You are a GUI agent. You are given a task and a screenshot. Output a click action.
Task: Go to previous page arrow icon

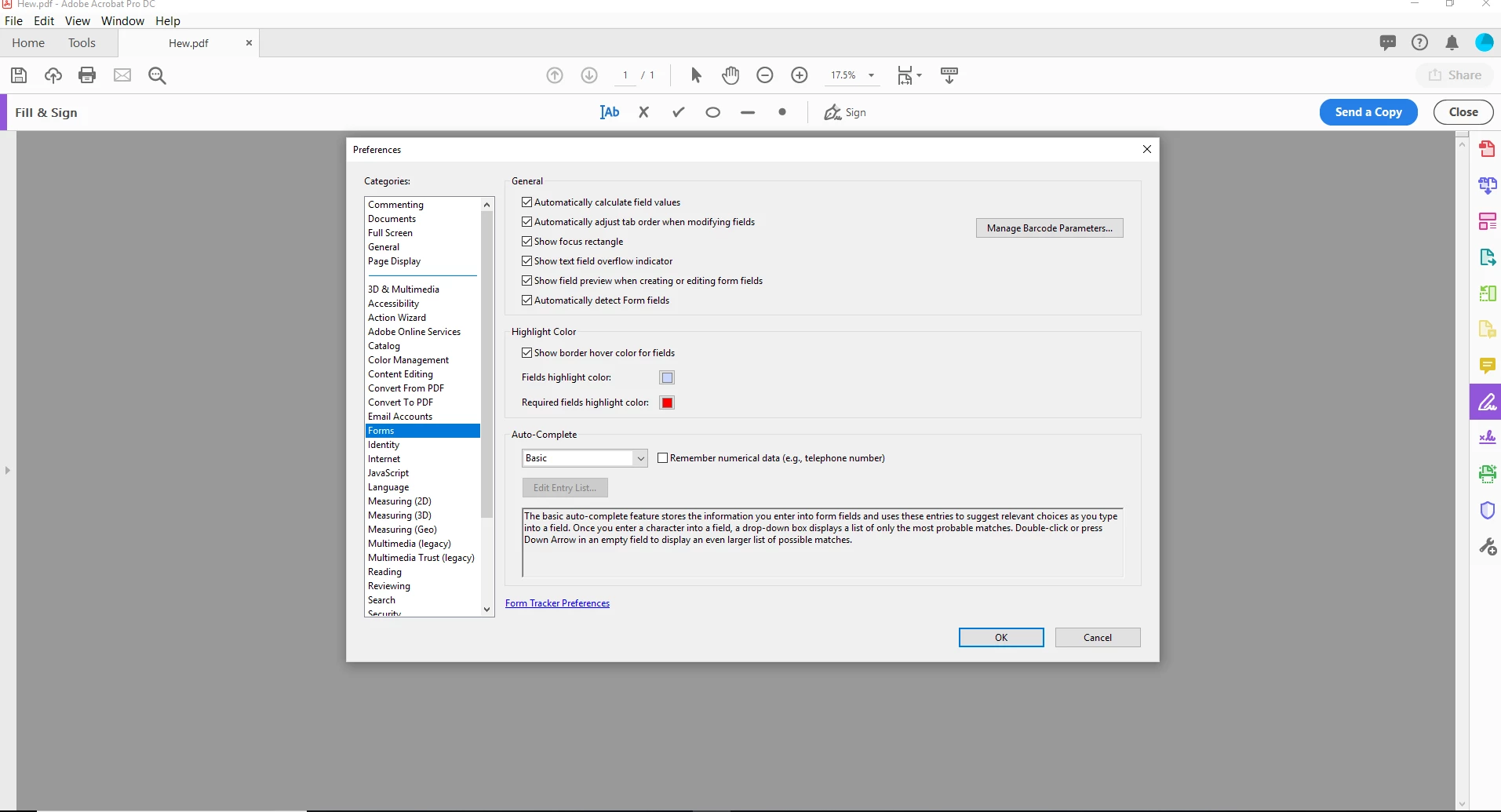click(x=555, y=75)
